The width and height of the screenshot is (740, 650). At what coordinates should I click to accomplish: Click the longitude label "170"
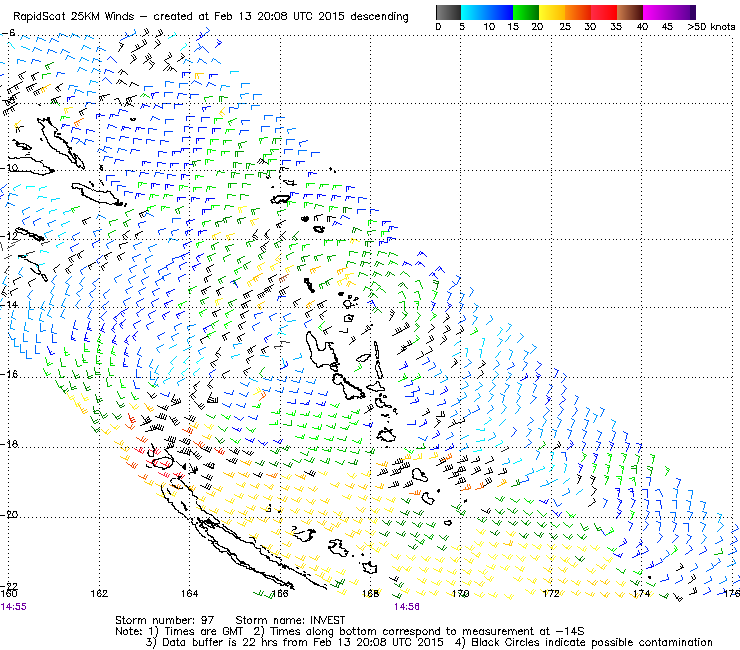point(461,593)
